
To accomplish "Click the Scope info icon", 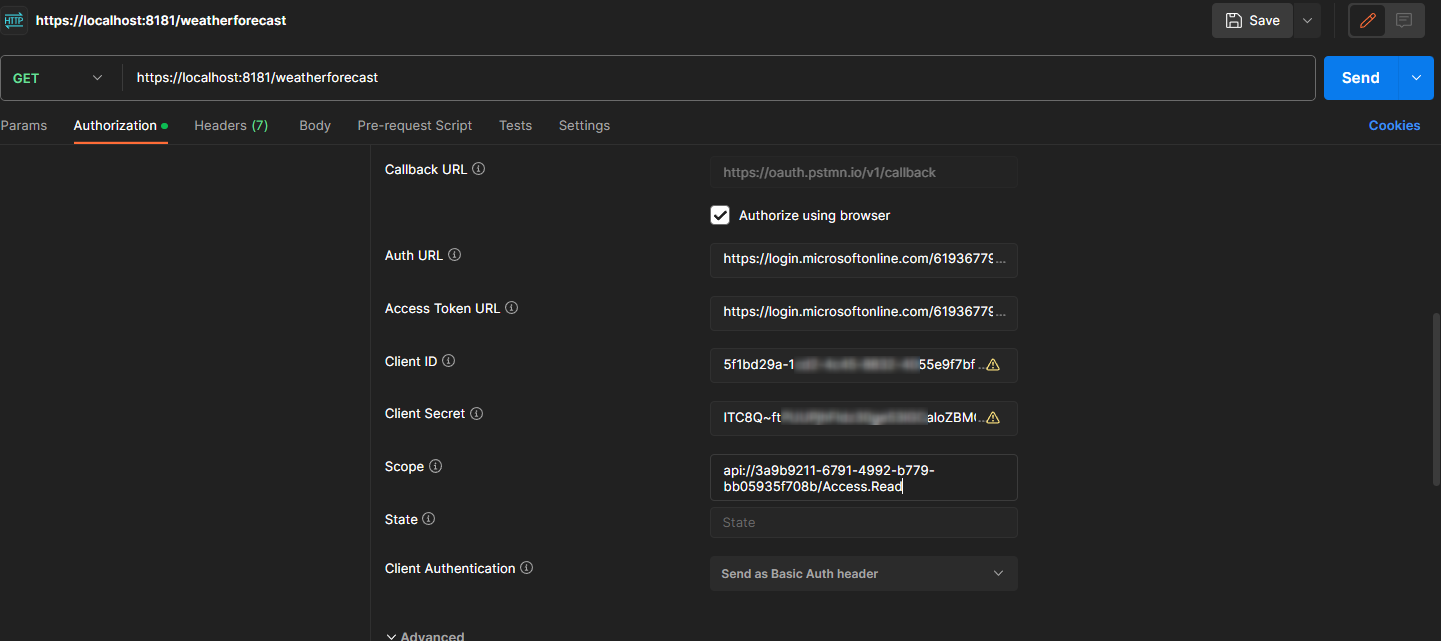I will (435, 466).
